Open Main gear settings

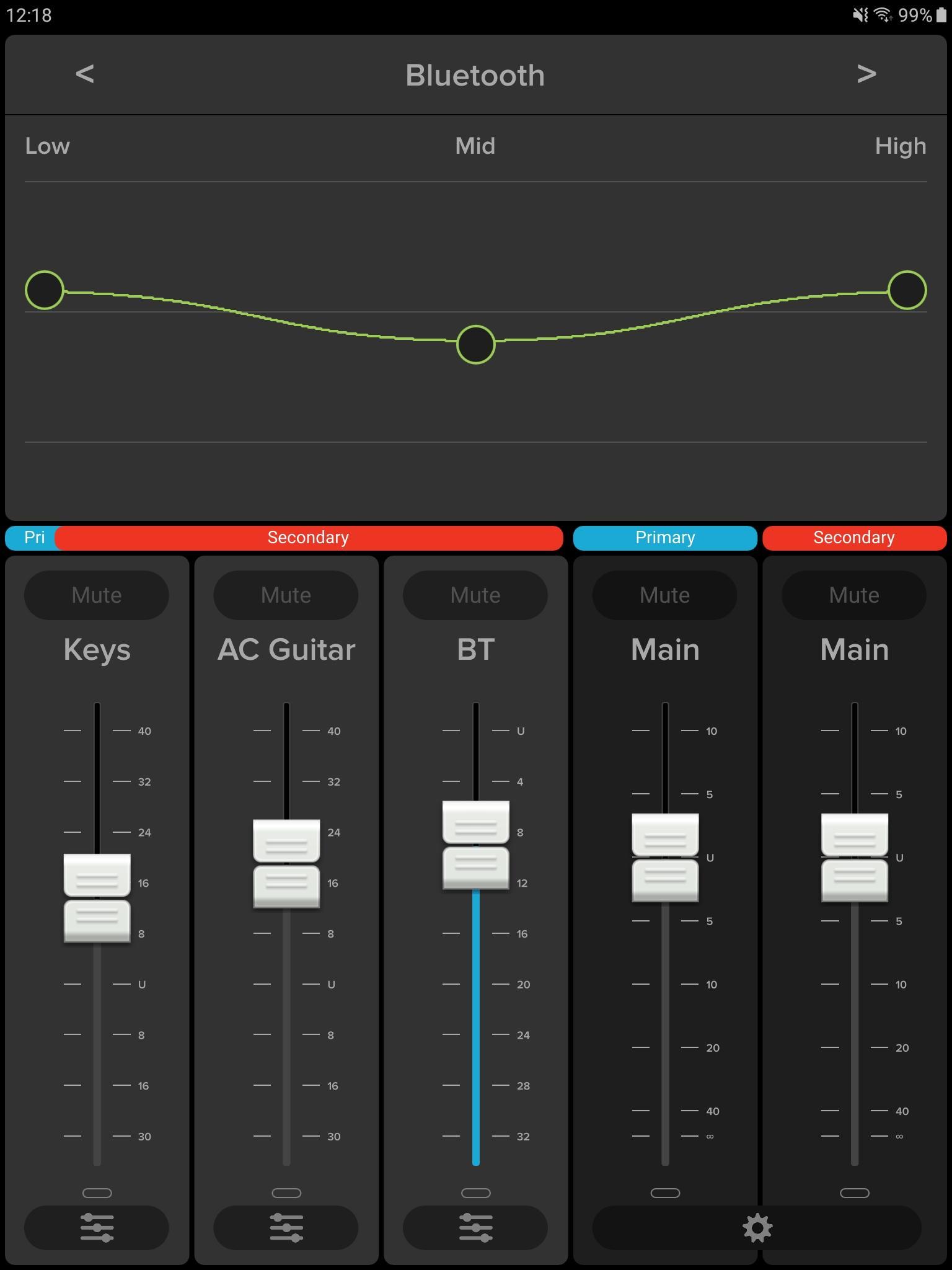pos(757,1228)
